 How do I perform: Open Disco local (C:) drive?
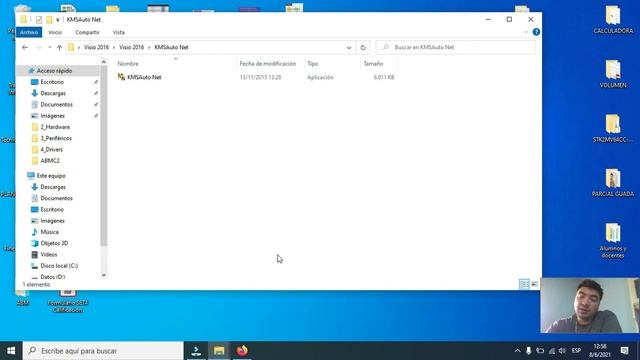(x=59, y=266)
